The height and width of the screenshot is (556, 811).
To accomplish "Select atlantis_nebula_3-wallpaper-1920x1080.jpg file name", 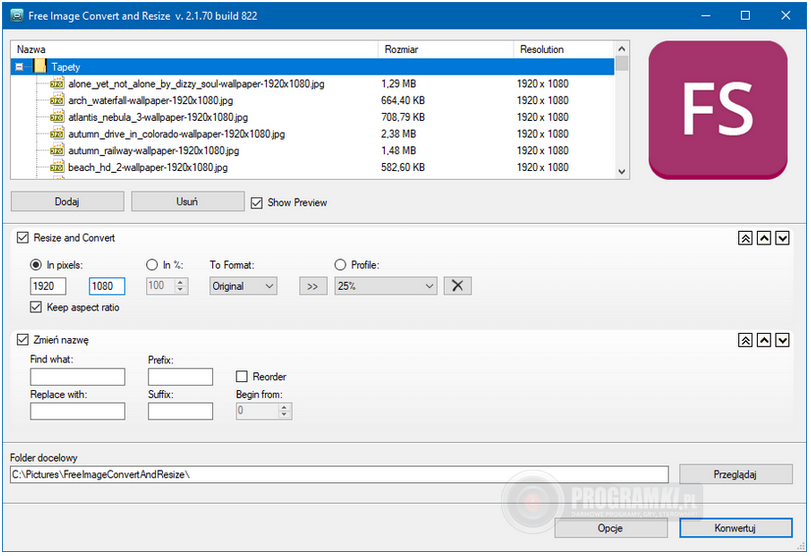I will (158, 117).
